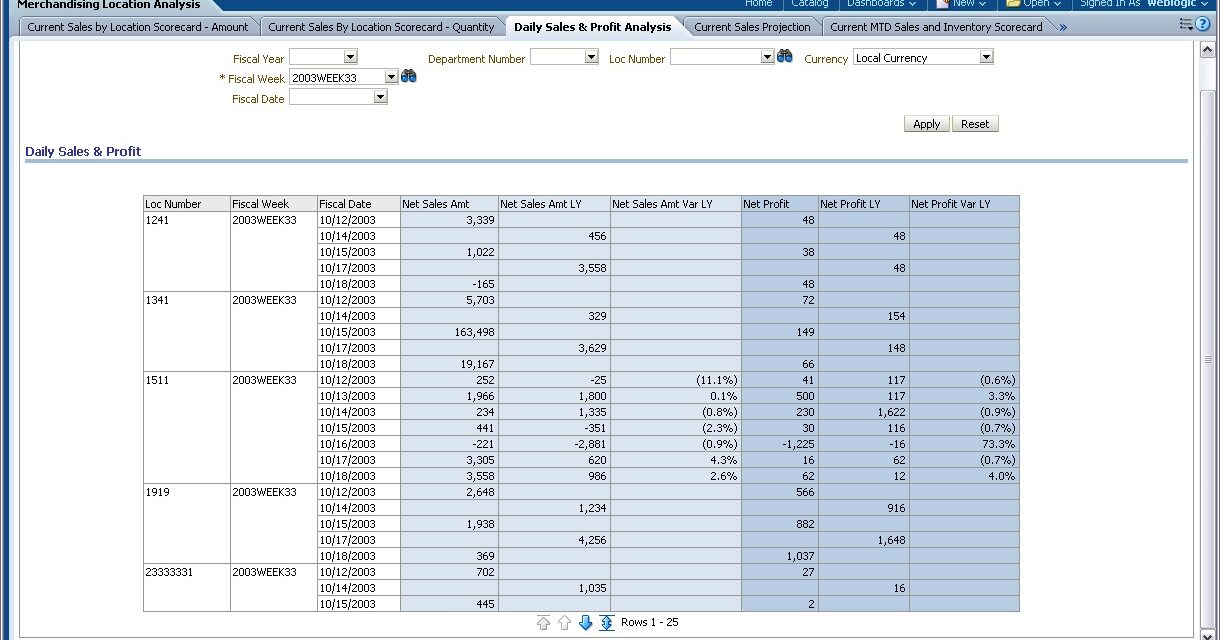Click the Apply button

click(x=927, y=124)
